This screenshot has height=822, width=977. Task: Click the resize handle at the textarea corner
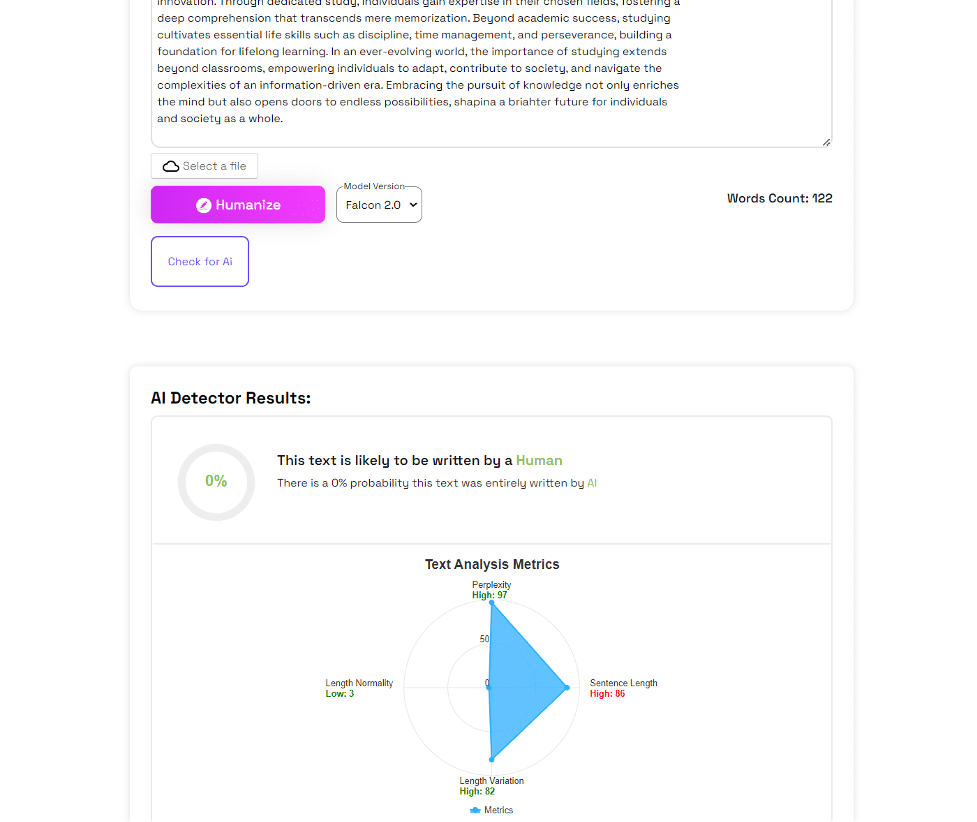pos(828,140)
